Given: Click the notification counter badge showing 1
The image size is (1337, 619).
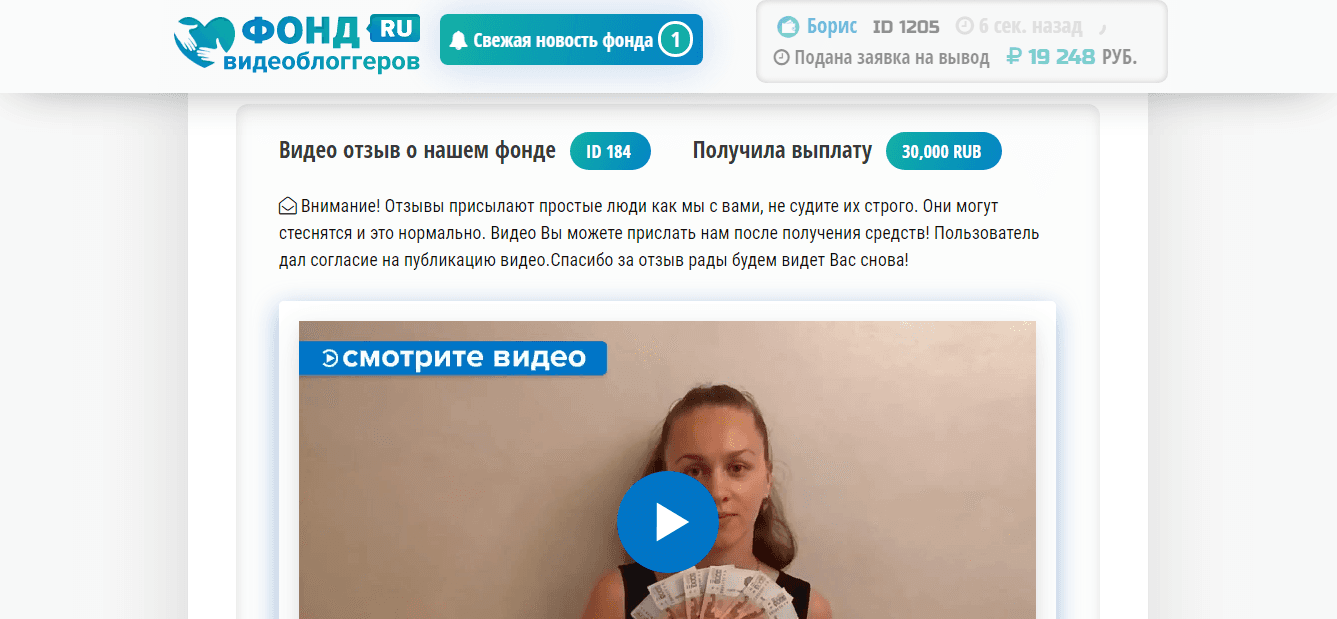Looking at the screenshot, I should (676, 40).
